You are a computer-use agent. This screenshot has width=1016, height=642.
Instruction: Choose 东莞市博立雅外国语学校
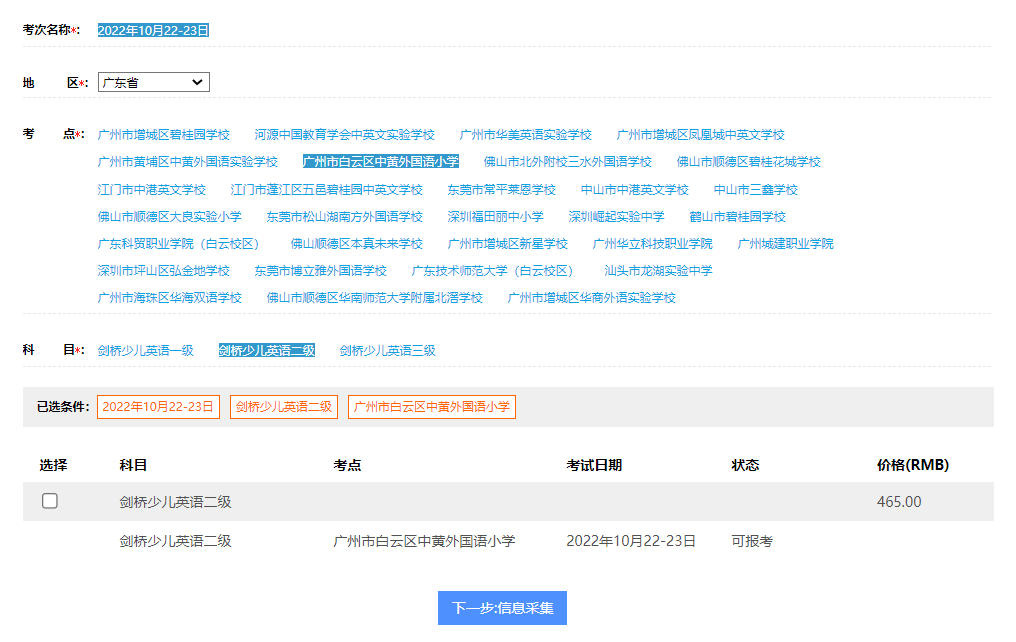pyautogui.click(x=321, y=271)
